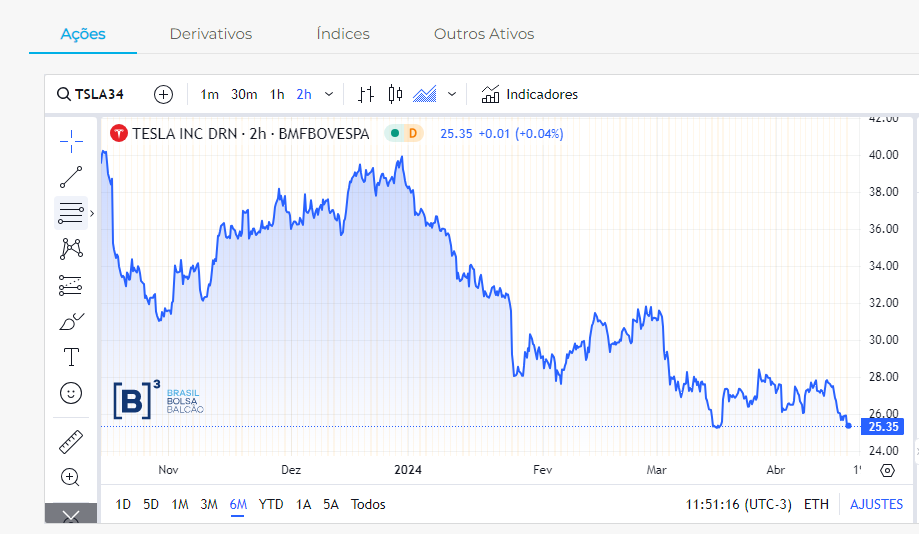
Task: Set date range to 1D
Action: [x=123, y=505]
